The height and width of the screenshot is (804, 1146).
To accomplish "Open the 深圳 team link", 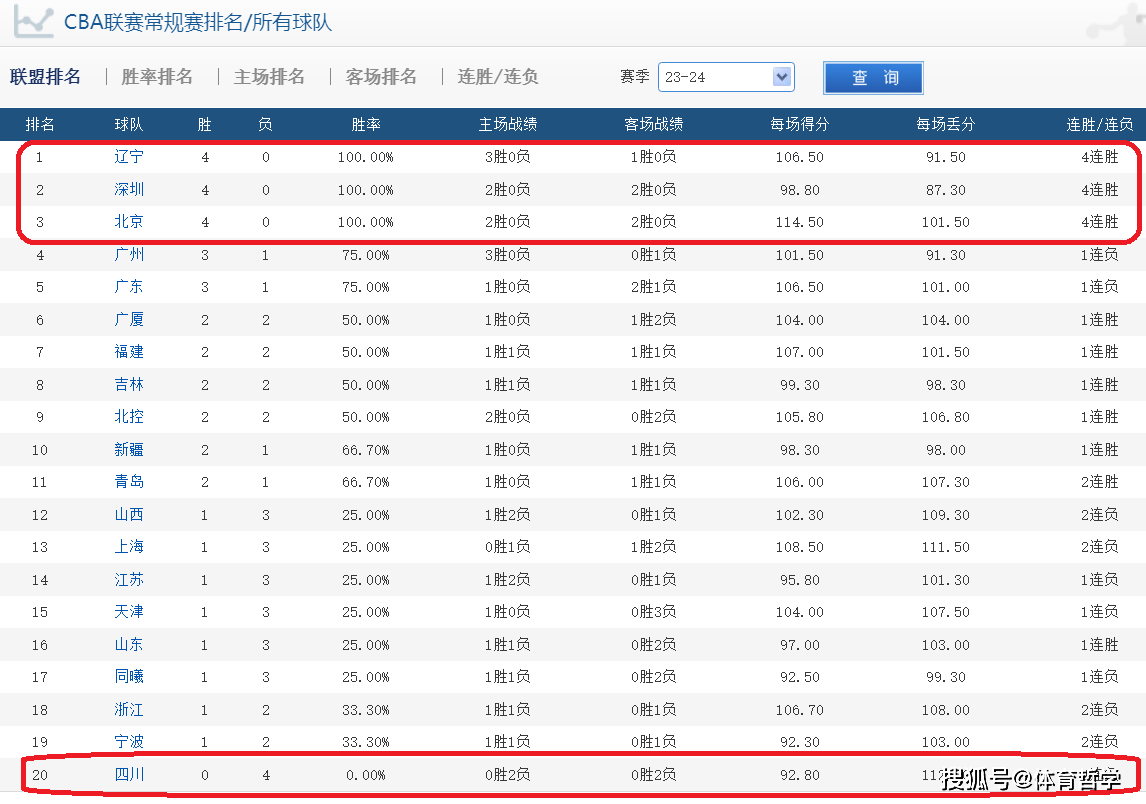I will point(129,189).
